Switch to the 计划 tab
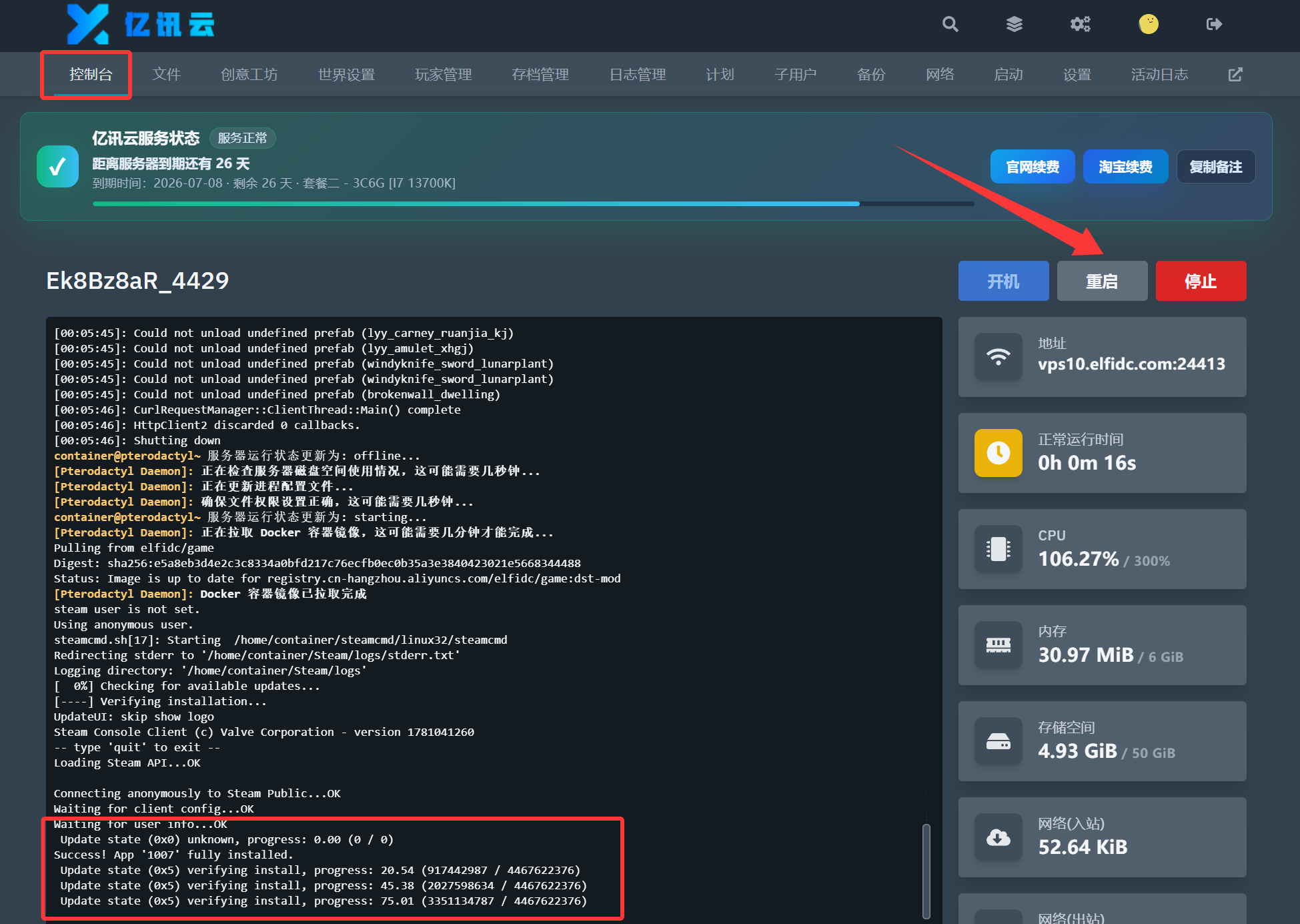 (x=720, y=74)
